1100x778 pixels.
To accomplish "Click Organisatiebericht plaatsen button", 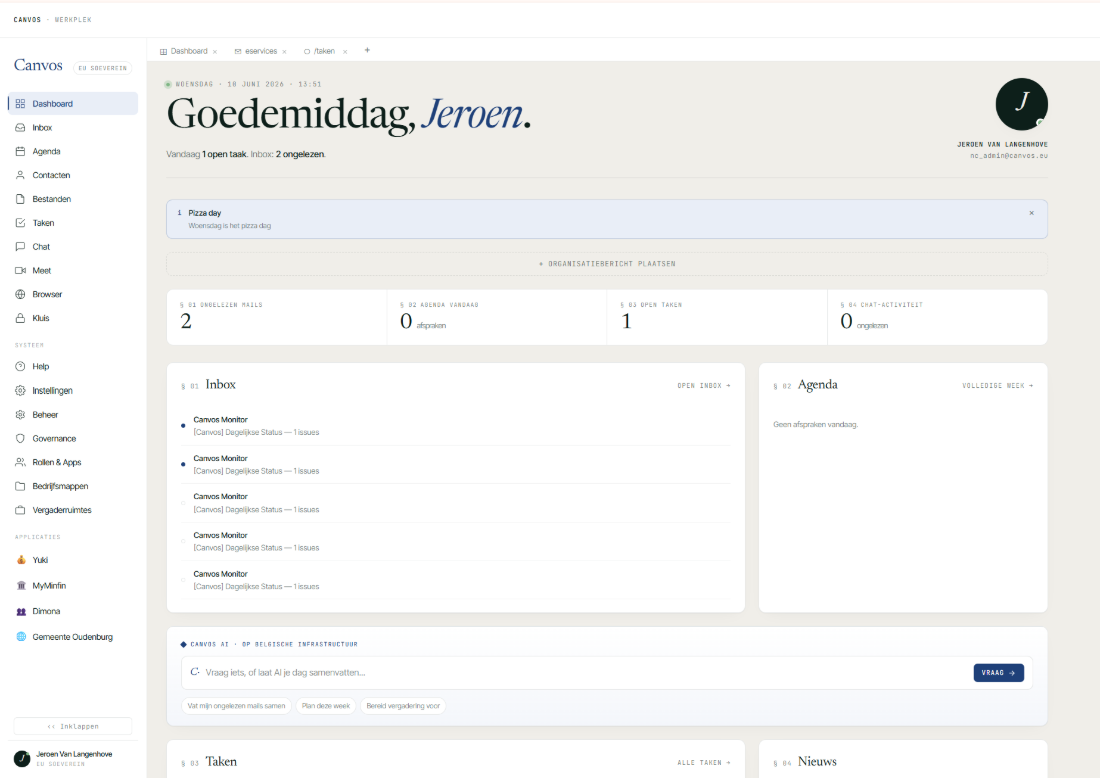I will 607,264.
